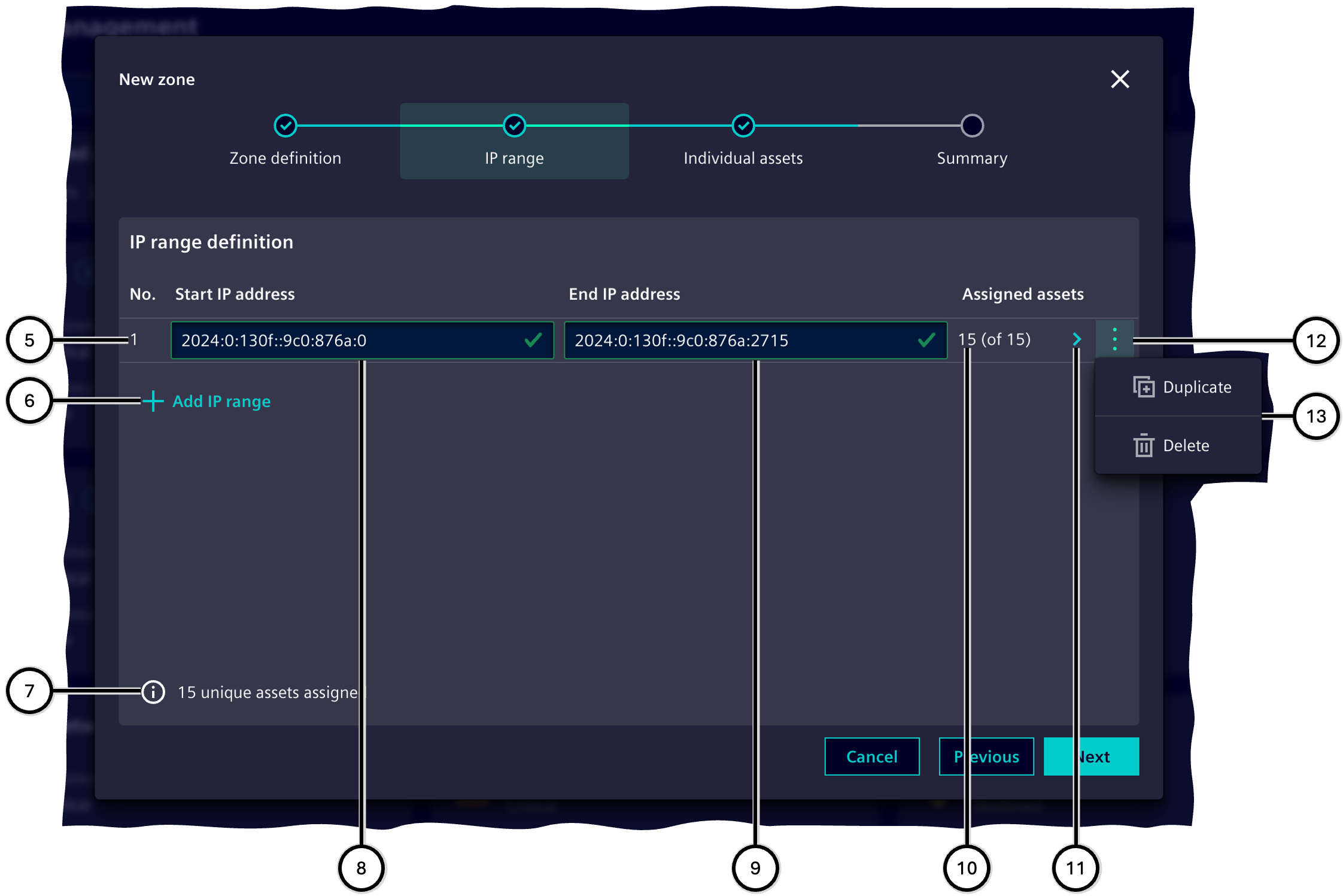Jump to the Summary step
1343x896 pixels.
[x=971, y=141]
